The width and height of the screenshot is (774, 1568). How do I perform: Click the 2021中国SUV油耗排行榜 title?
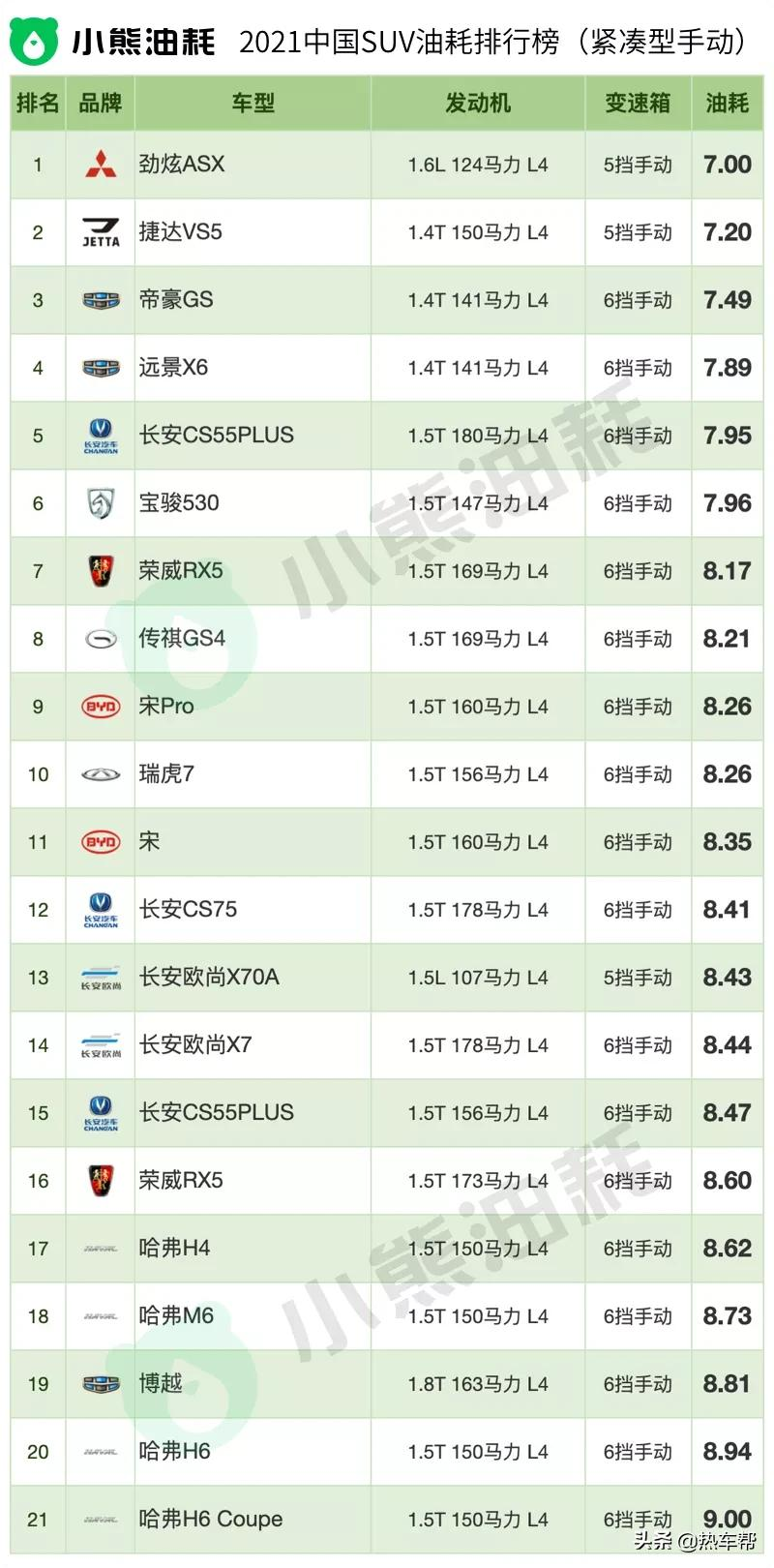pos(400,42)
